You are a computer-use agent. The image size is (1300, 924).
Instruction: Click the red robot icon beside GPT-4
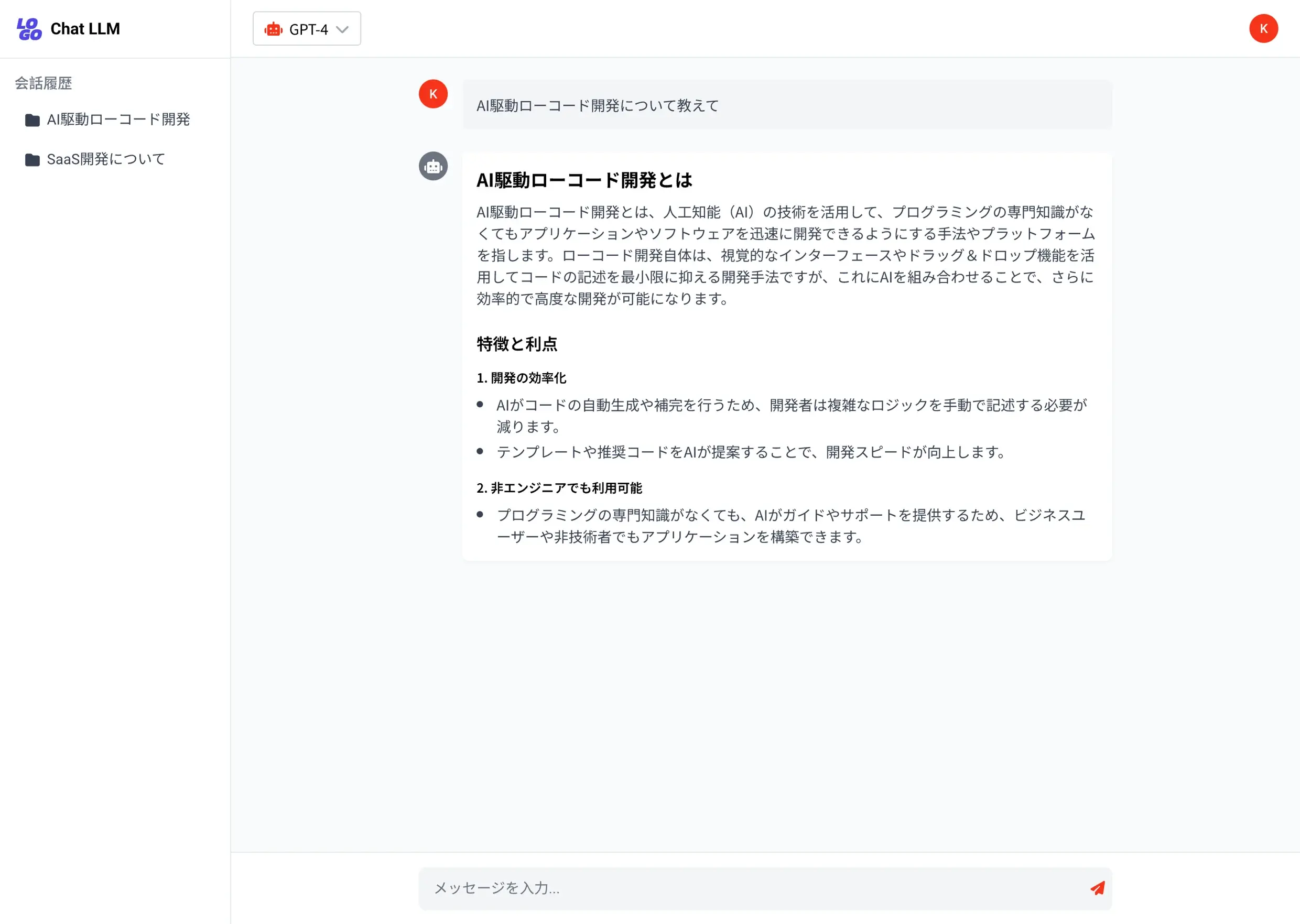coord(275,28)
